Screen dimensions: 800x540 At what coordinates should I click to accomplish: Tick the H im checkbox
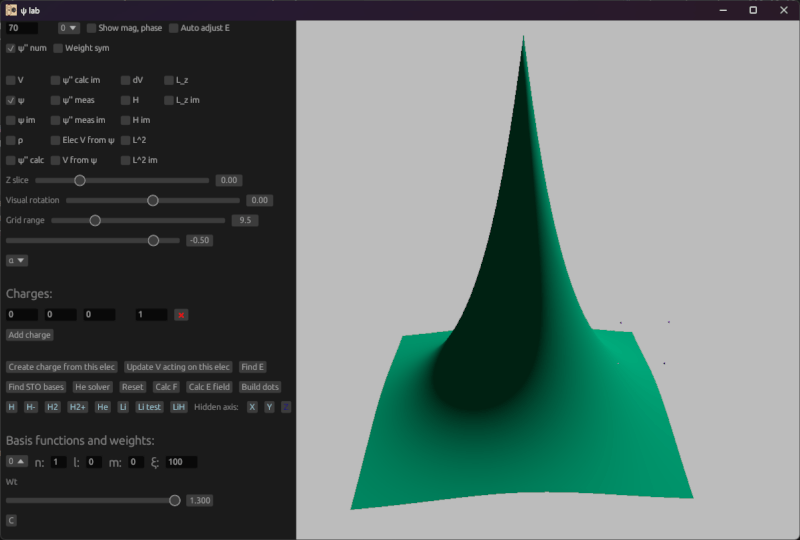[x=126, y=120]
